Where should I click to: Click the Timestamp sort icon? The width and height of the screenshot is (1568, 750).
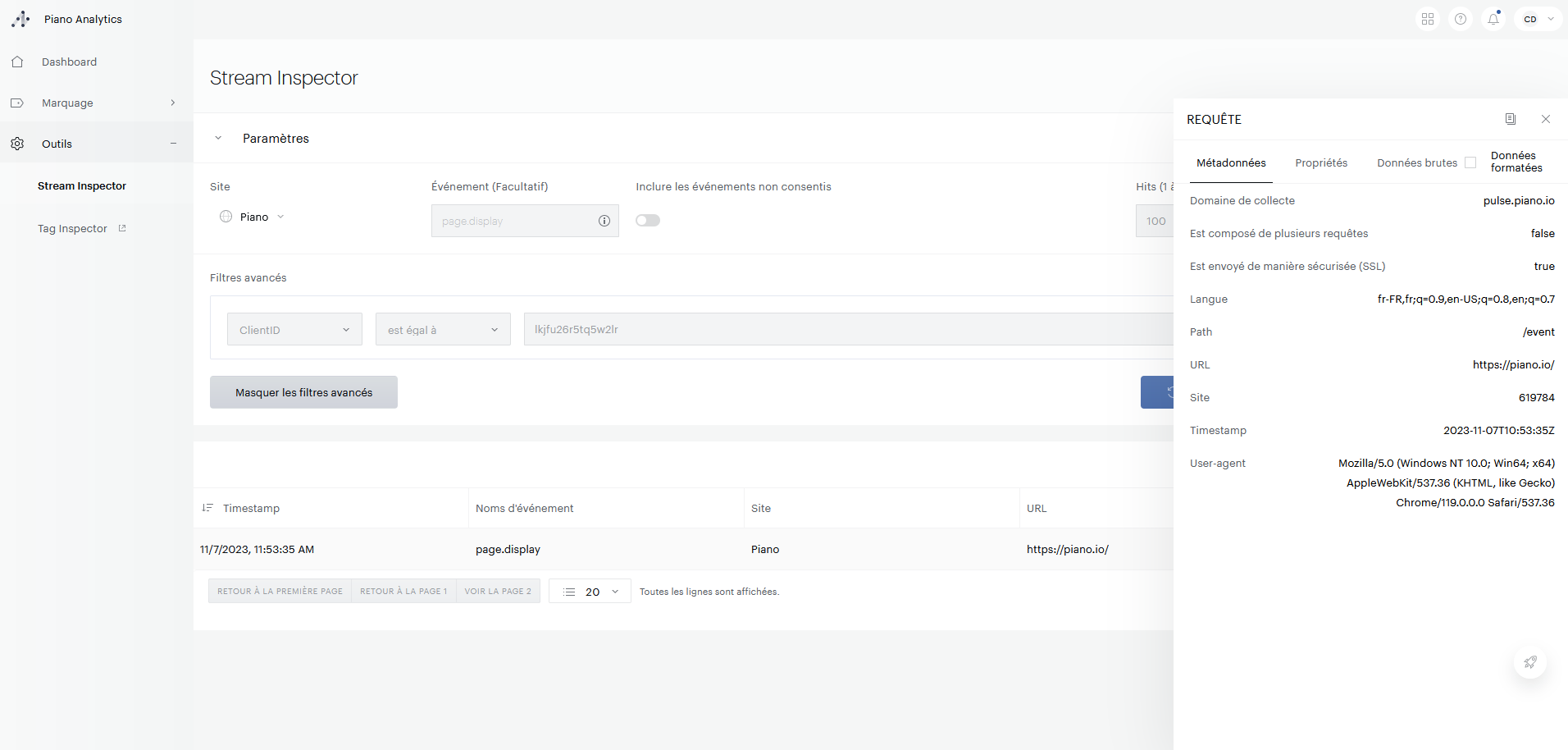tap(207, 508)
